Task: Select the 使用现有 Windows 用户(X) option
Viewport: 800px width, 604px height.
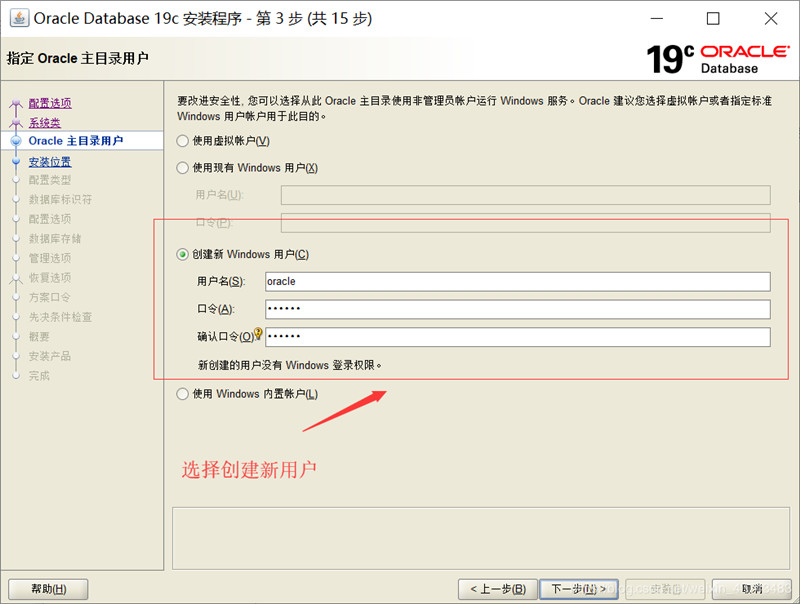Action: click(x=183, y=168)
